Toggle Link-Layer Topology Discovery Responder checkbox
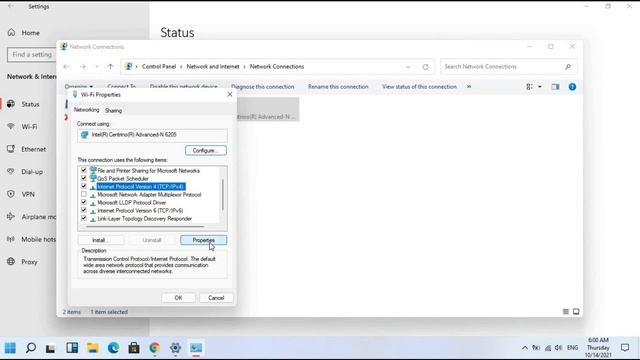 tap(84, 218)
